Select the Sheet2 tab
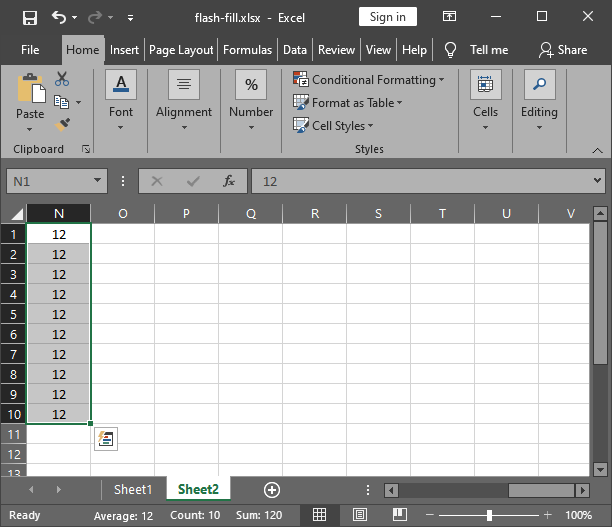The width and height of the screenshot is (612, 527). (x=198, y=489)
